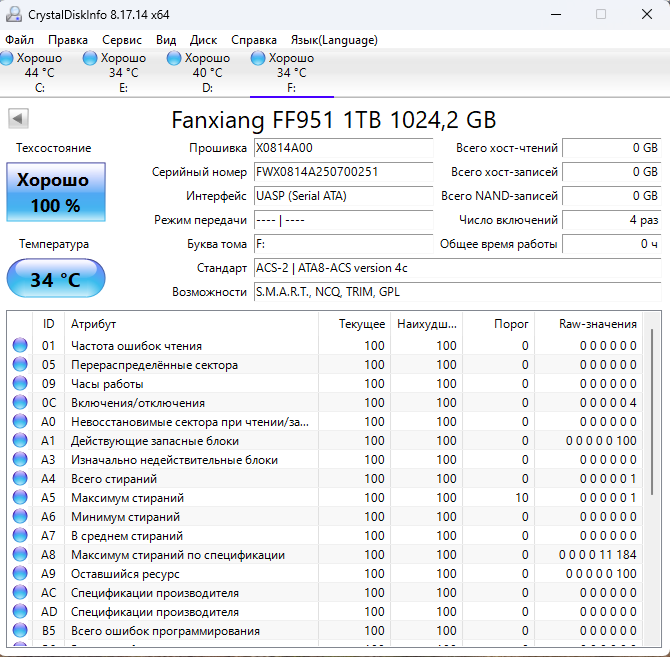Sort by Raw-значения column header
Viewport: 670px width, 657px height.
pos(598,324)
